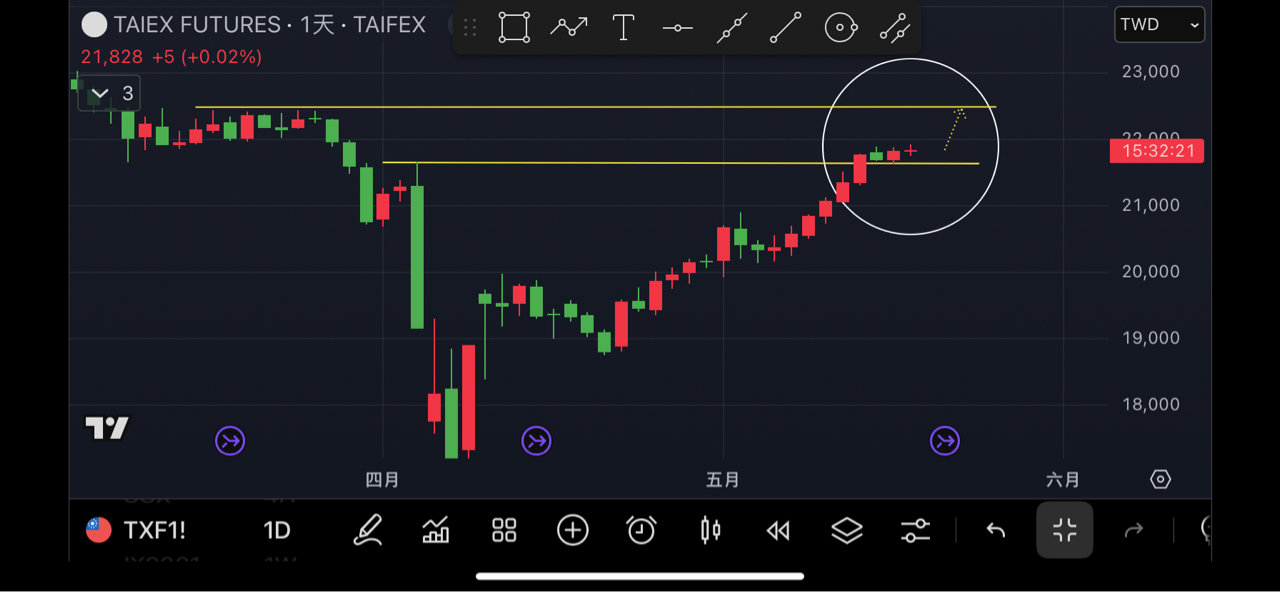Select the extended trend line tool
The width and height of the screenshot is (1280, 592).
pos(732,28)
